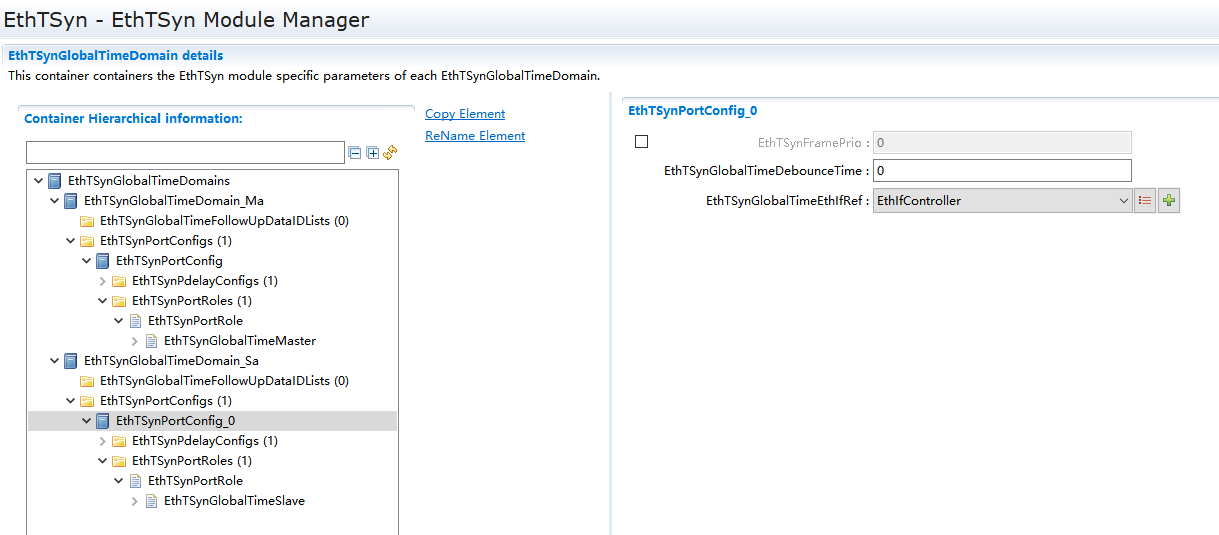Click the EthTSynGlobalTimeDomains root container icon
1219x535 pixels.
[x=55, y=181]
